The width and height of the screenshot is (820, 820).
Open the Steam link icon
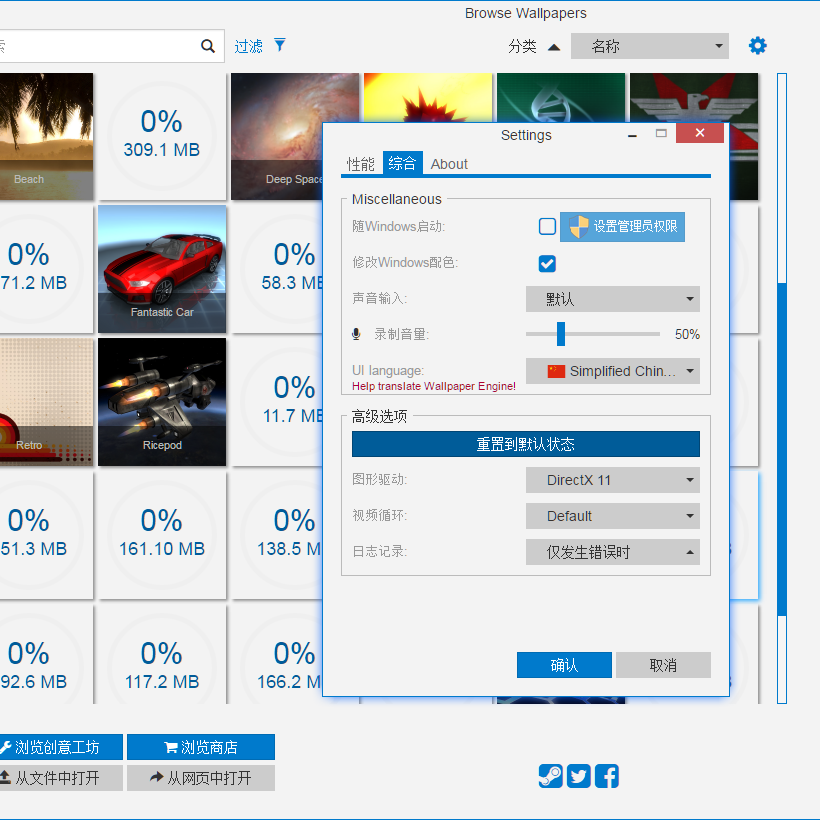point(550,776)
